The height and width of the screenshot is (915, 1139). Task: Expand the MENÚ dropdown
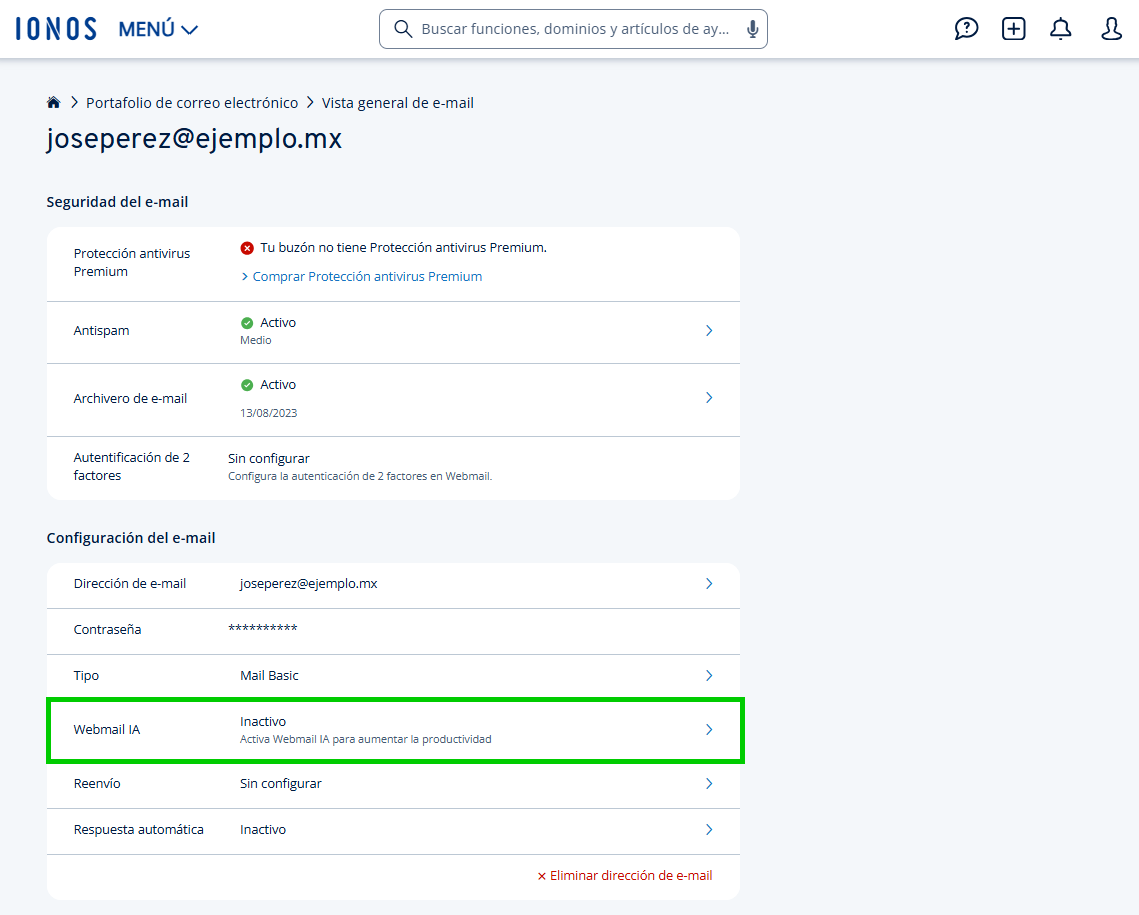158,29
